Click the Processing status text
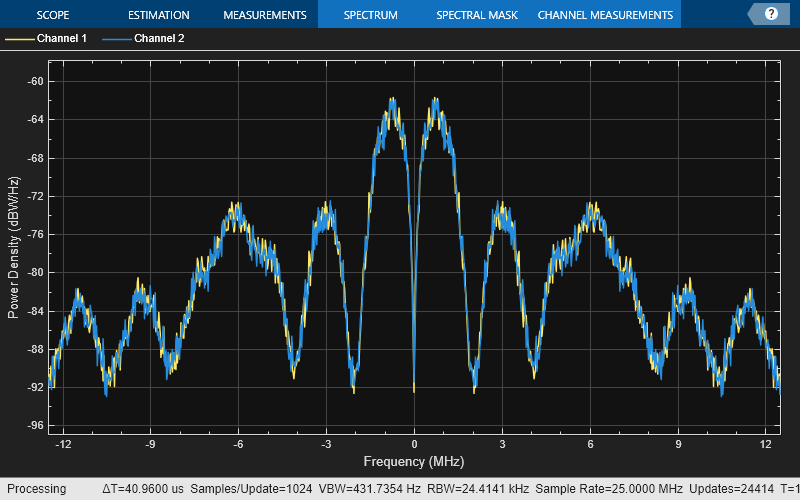The height and width of the screenshot is (500, 800). point(38,489)
